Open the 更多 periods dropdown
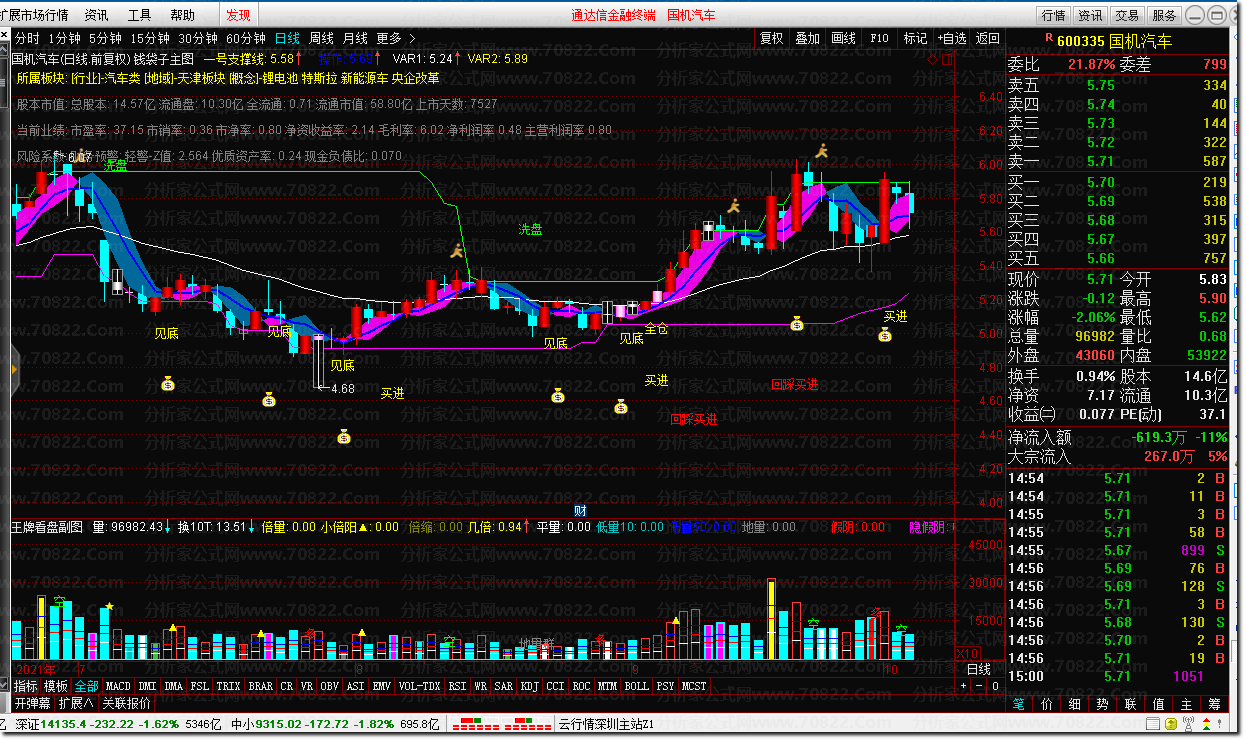Screen dimensions: 1246x740 click(396, 39)
